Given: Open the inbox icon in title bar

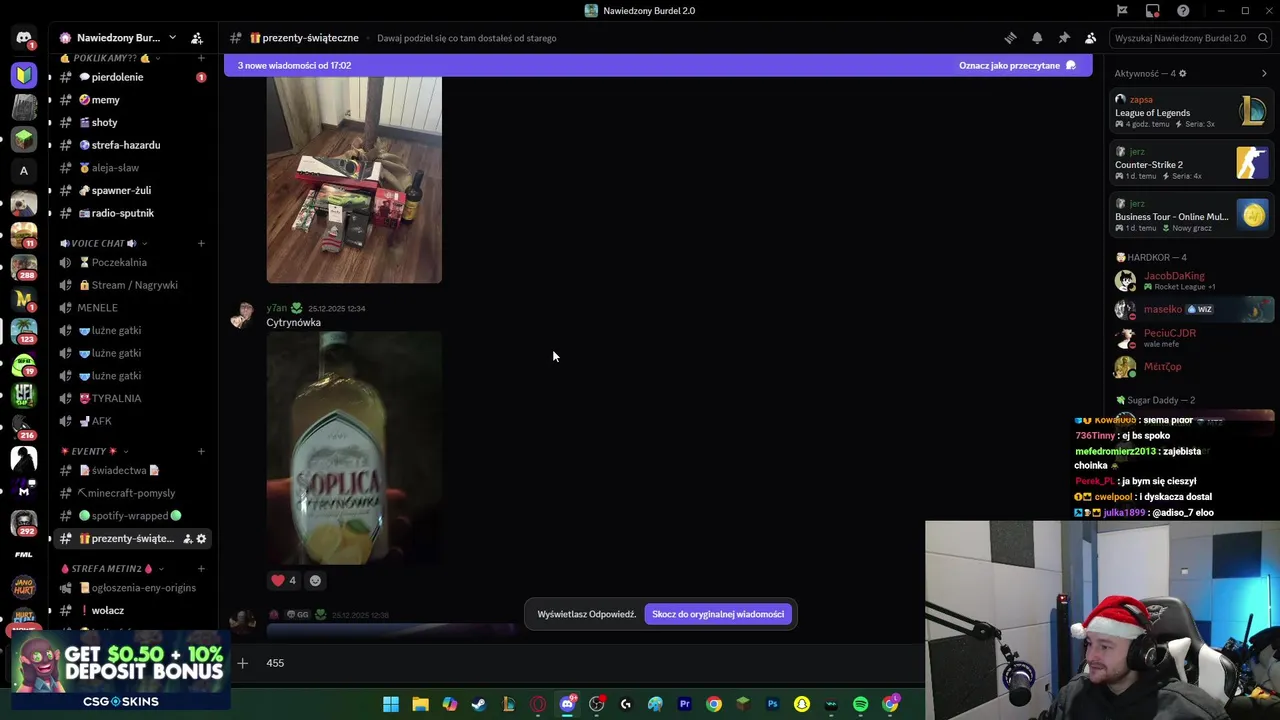Looking at the screenshot, I should pyautogui.click(x=1153, y=11).
